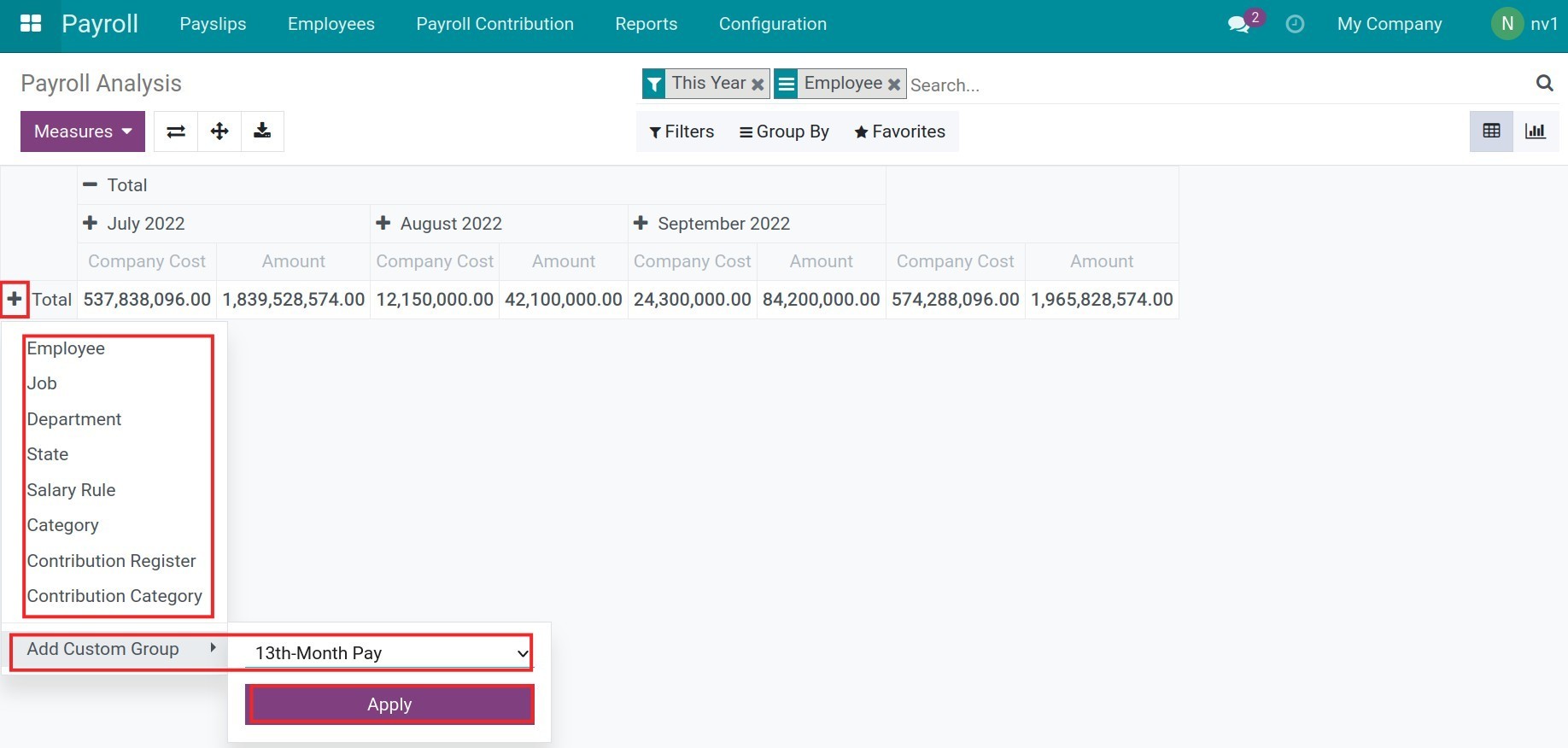
Task: Click the expand all arrows icon
Action: coord(219,131)
